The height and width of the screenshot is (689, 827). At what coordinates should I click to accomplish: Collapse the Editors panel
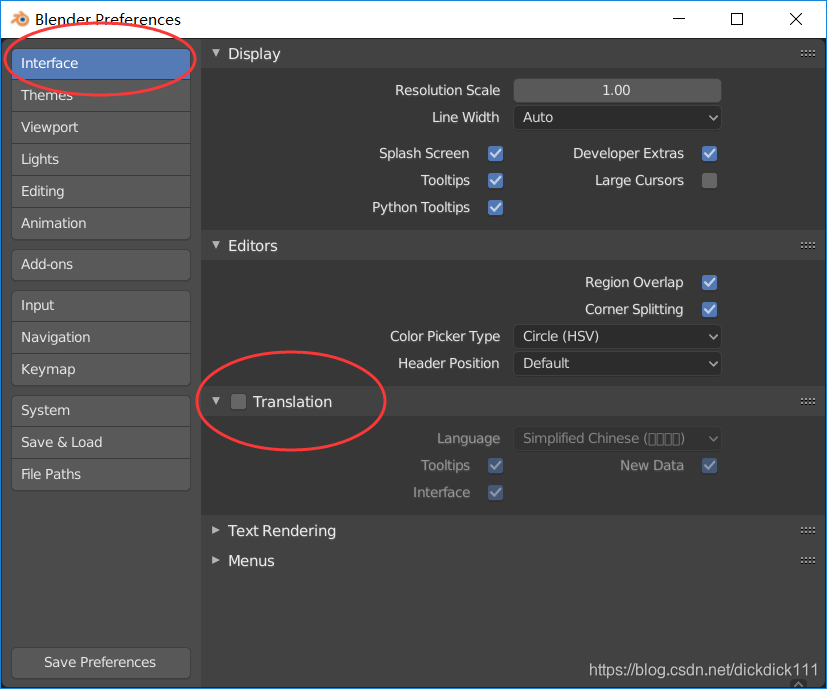point(216,245)
